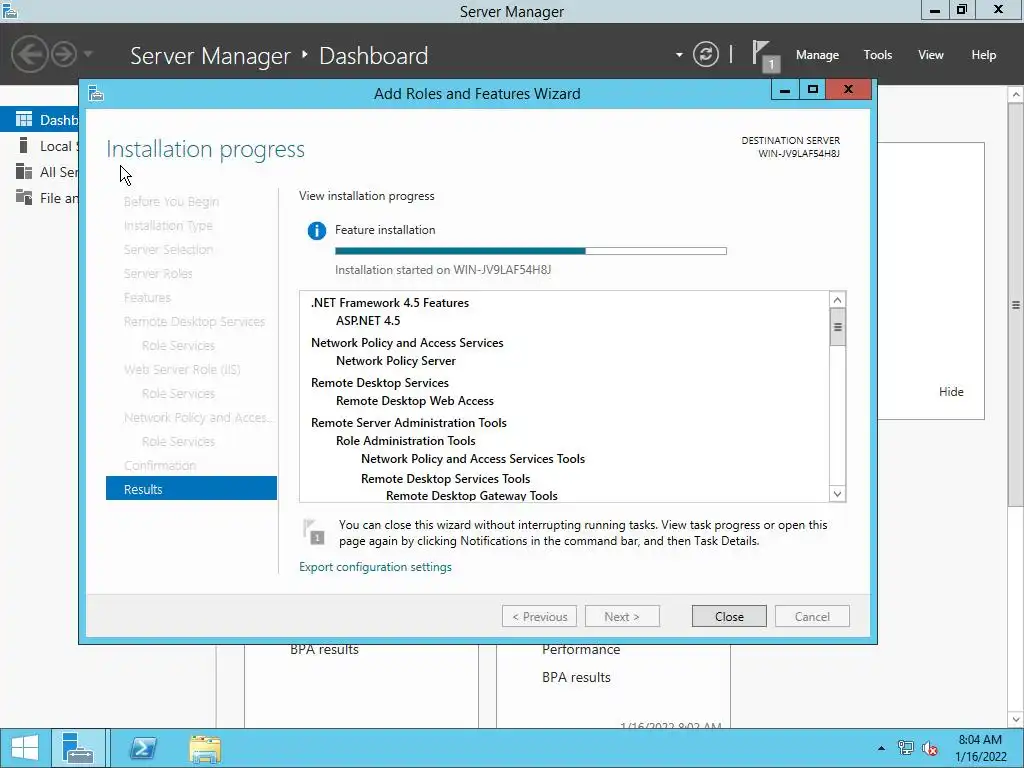Viewport: 1024px width, 768px height.
Task: Select Local Server in left navigation
Action: pyautogui.click(x=40, y=146)
